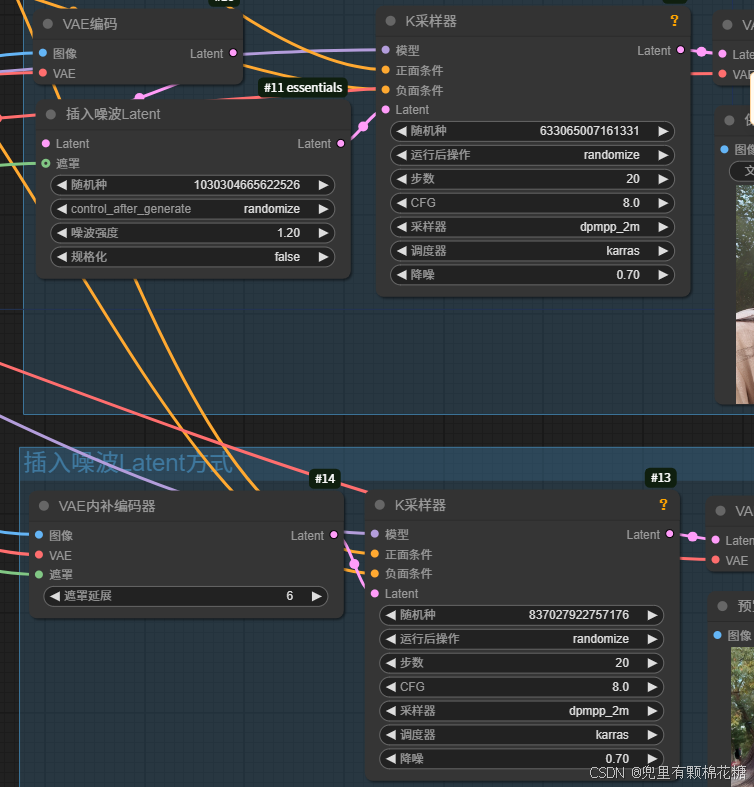Click the Latent input port on top K采样器
The width and height of the screenshot is (754, 787).
coord(386,109)
